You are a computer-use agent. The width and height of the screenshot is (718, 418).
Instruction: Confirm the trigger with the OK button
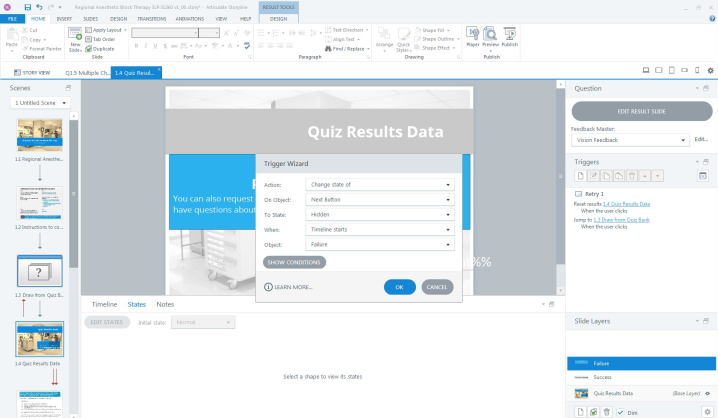pos(400,287)
